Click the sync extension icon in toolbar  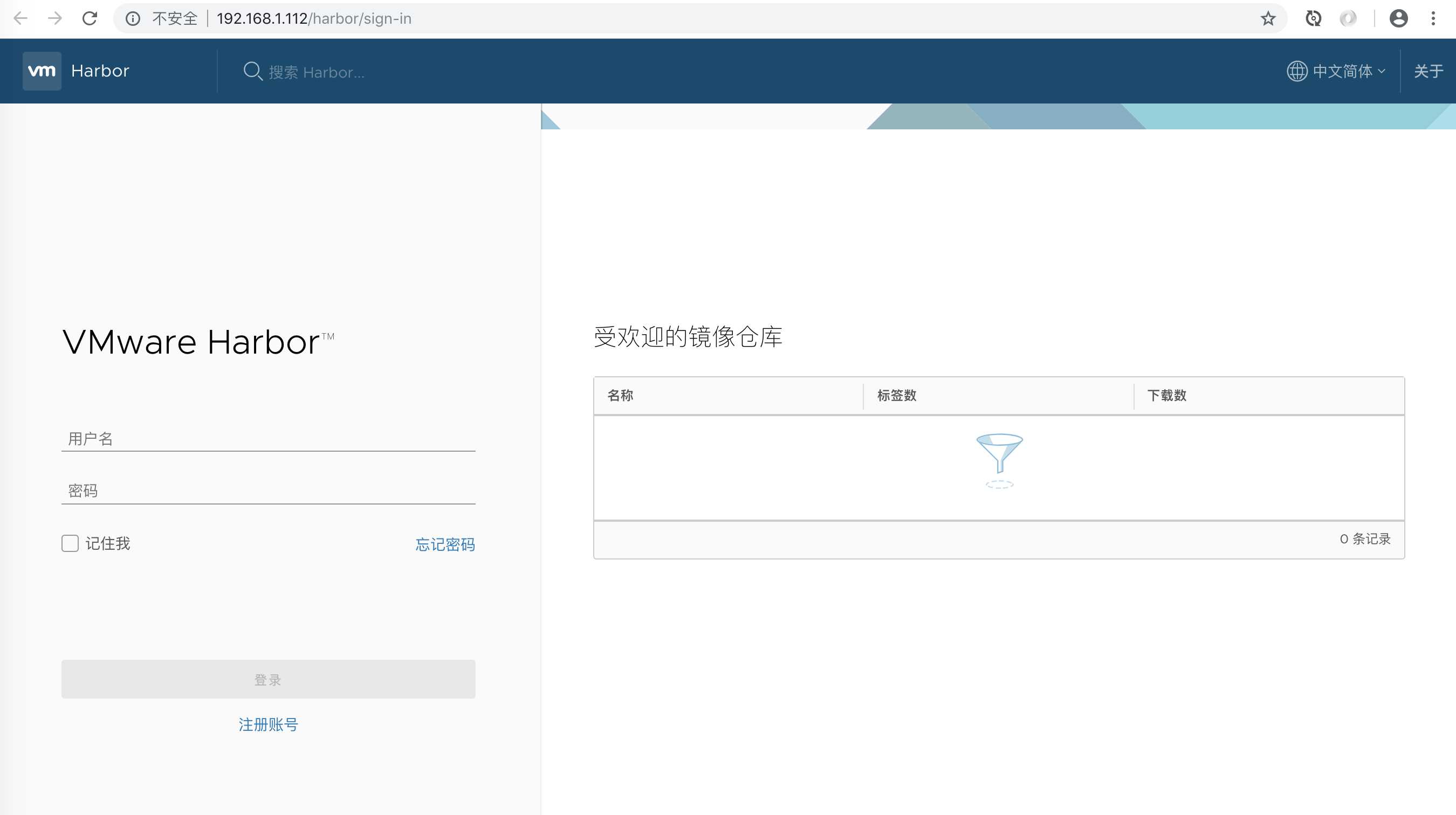pos(1313,19)
